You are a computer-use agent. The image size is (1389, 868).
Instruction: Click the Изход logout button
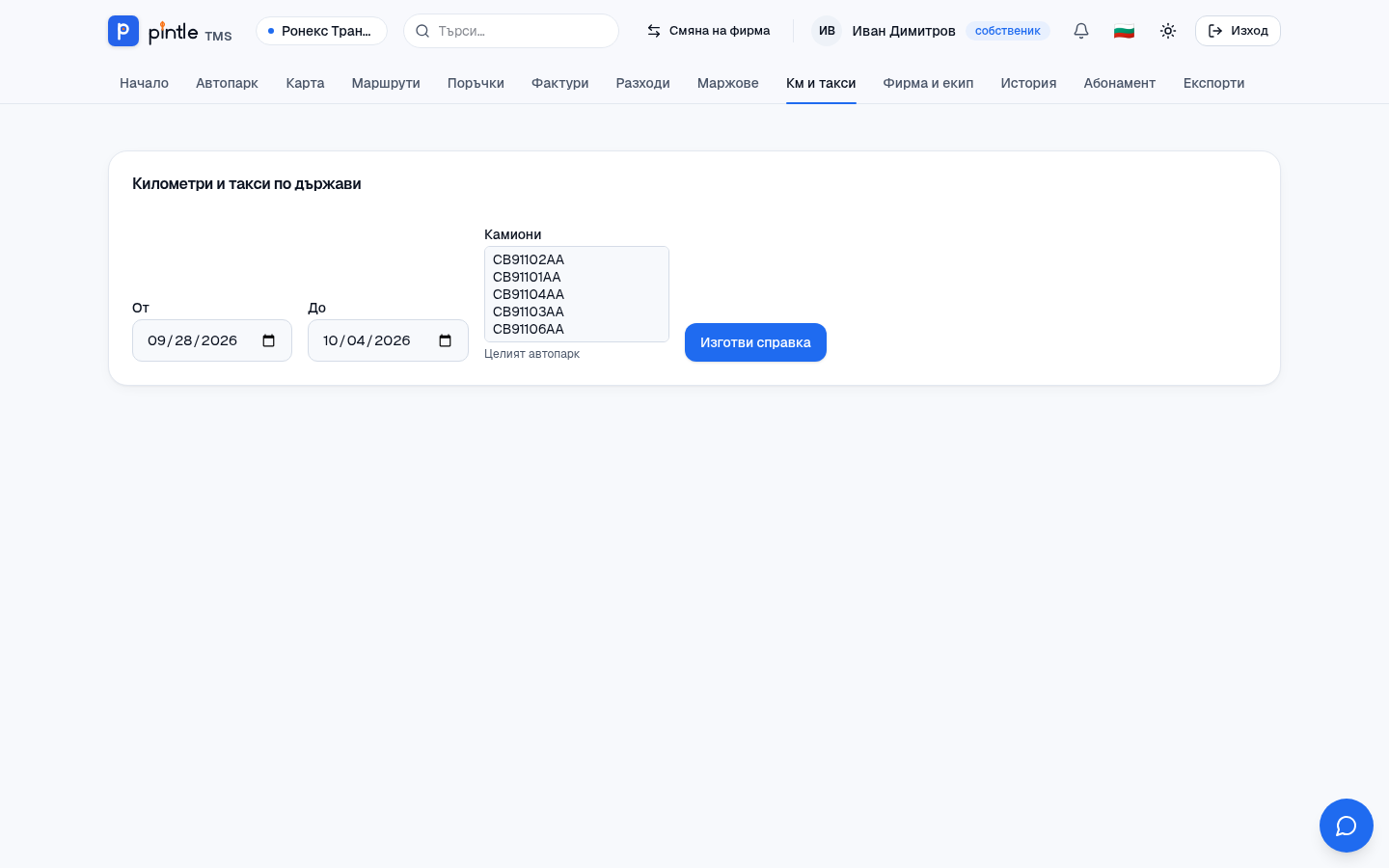pos(1238,31)
